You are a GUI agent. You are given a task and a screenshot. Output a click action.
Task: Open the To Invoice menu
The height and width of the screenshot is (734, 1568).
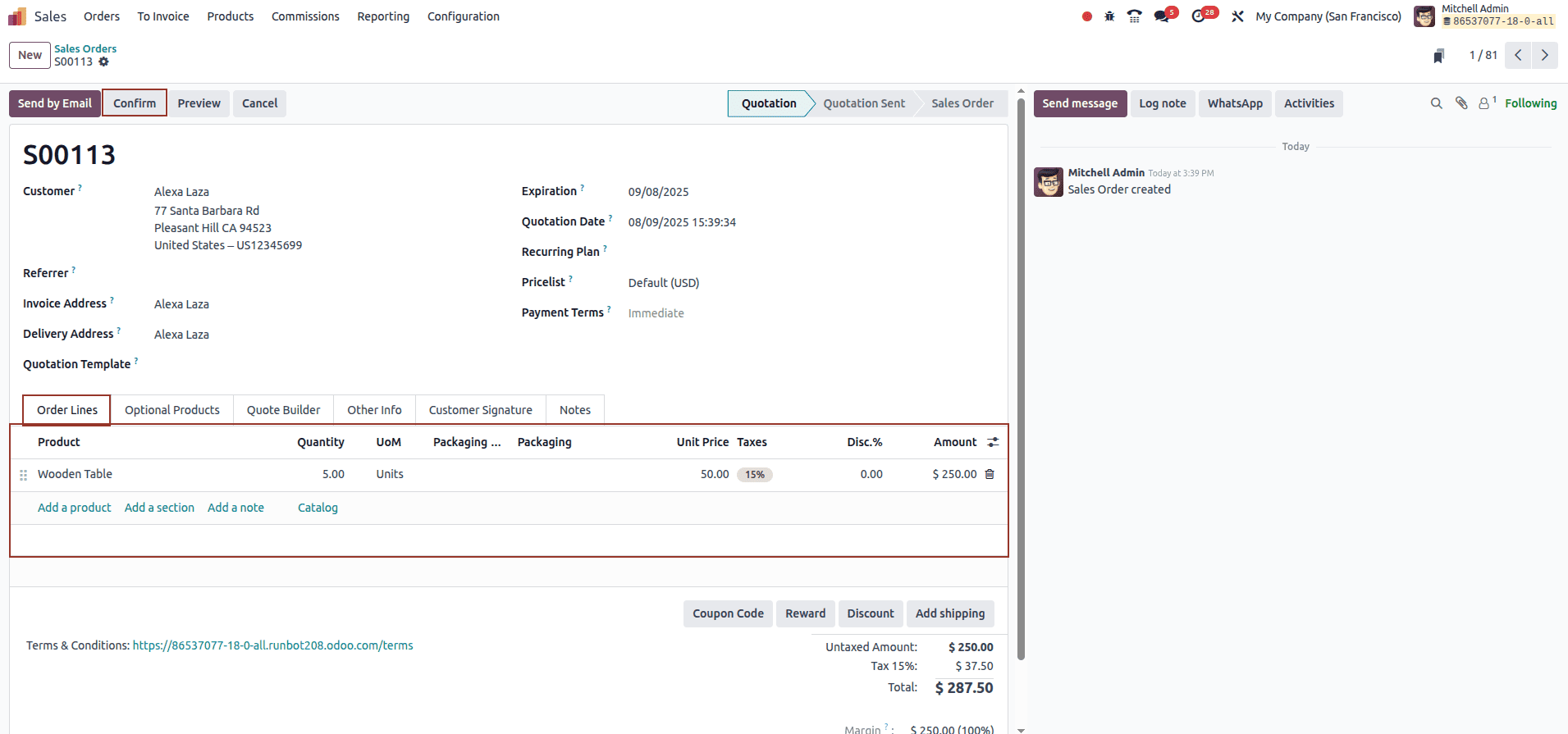[163, 16]
